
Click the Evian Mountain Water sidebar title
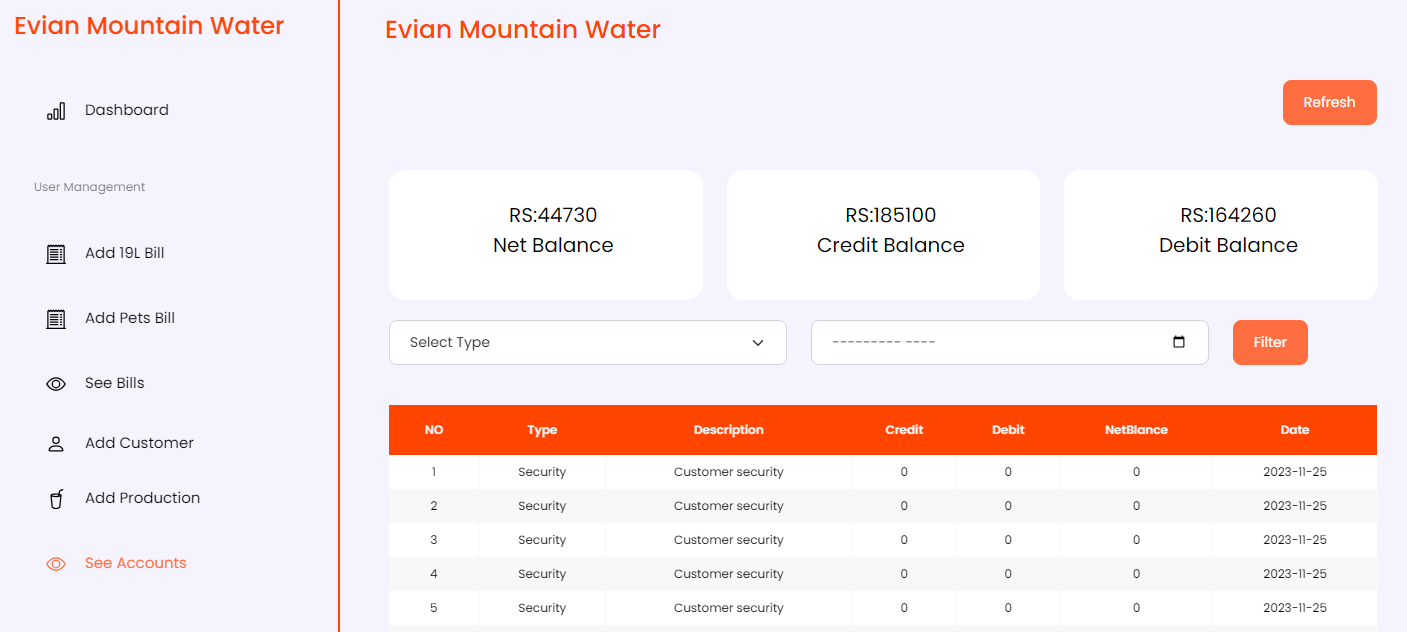[x=149, y=26]
